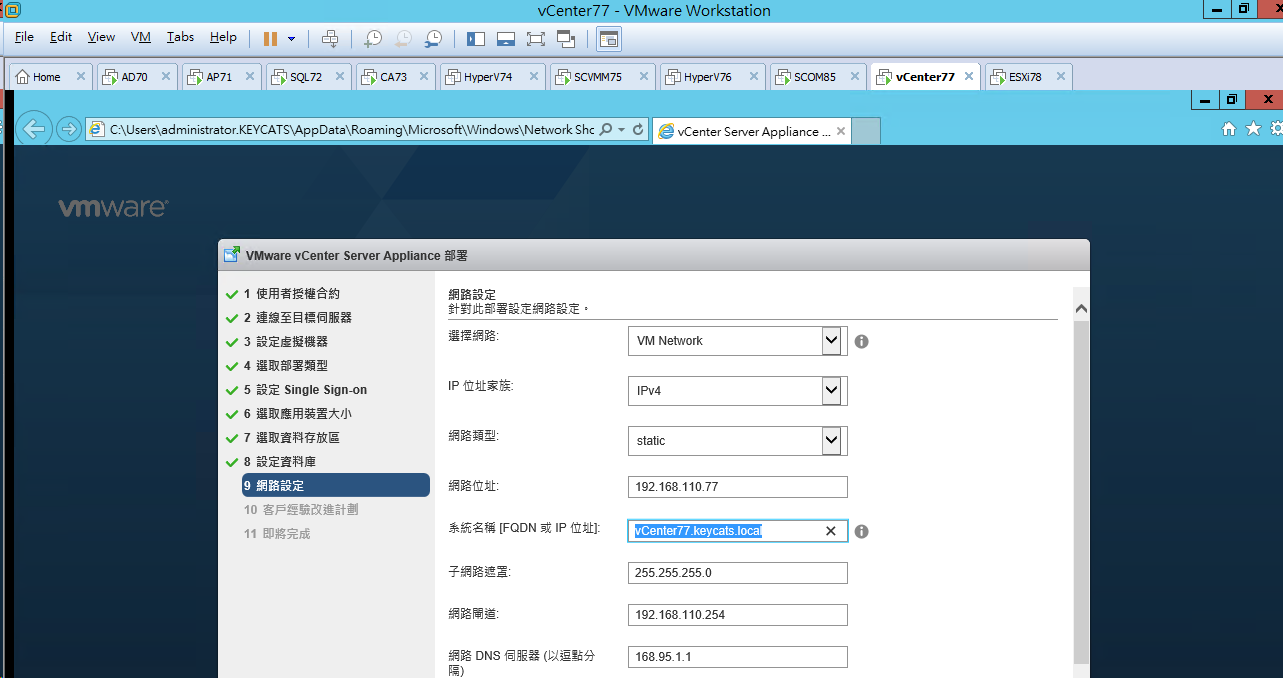
Task: Go to step 5 設定 Single Sign-on
Action: tap(305, 390)
